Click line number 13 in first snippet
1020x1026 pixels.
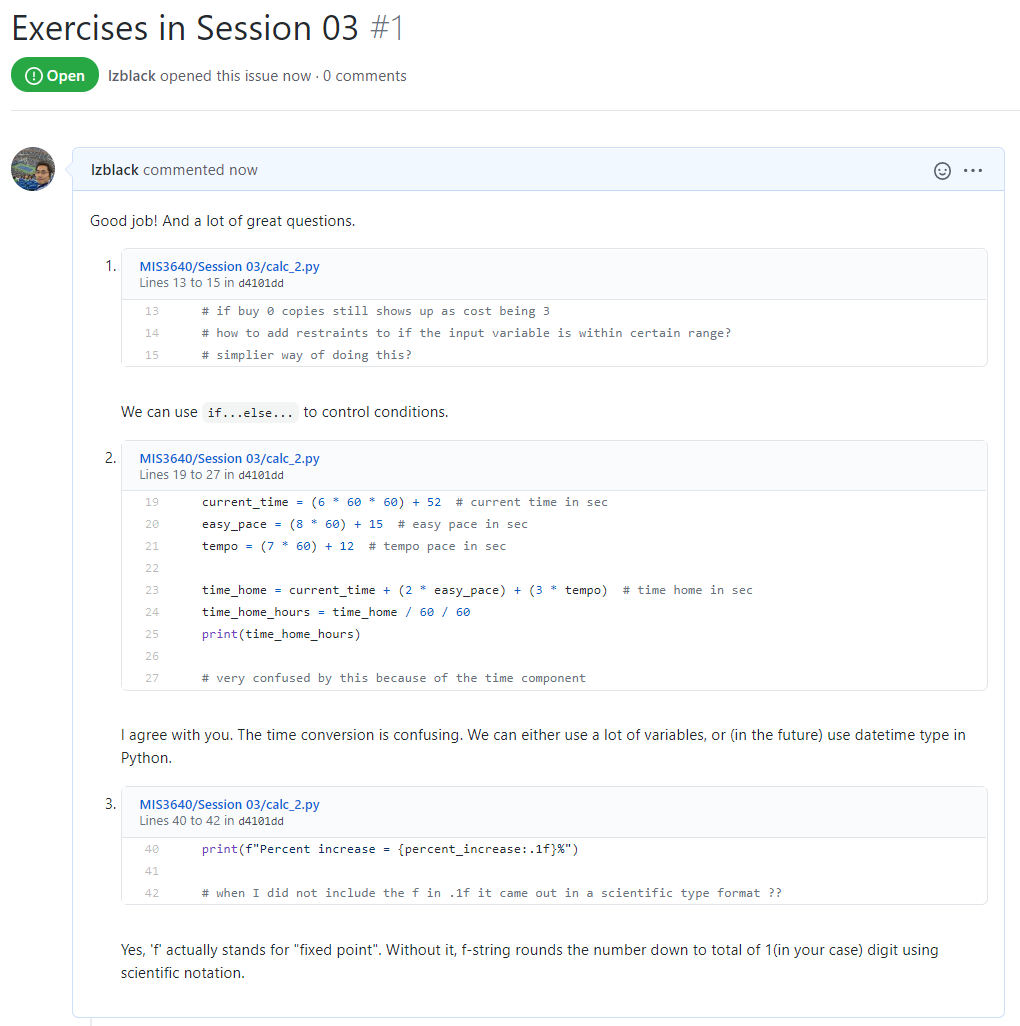152,311
